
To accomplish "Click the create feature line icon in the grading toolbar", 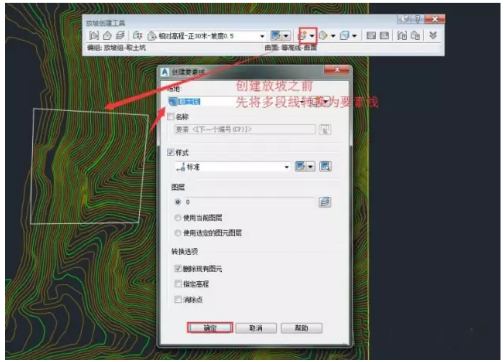I will 303,35.
